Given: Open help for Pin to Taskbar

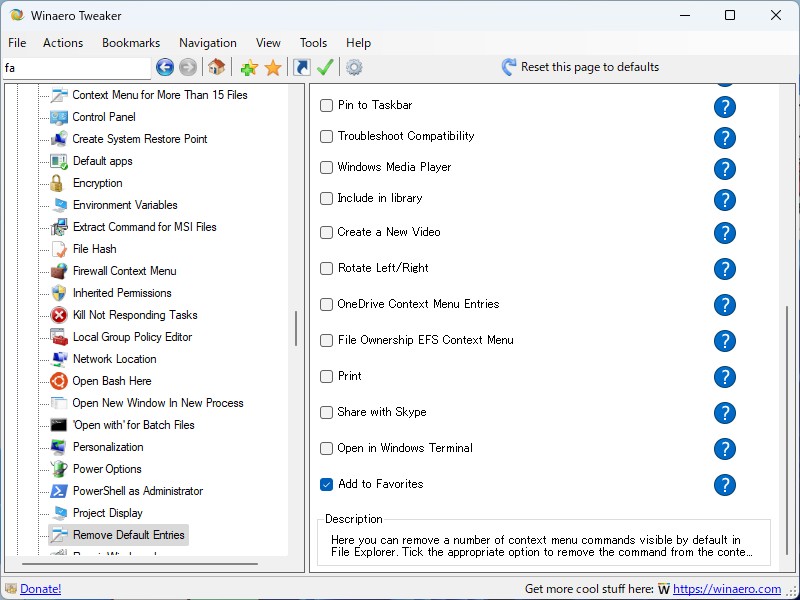Looking at the screenshot, I should click(724, 107).
